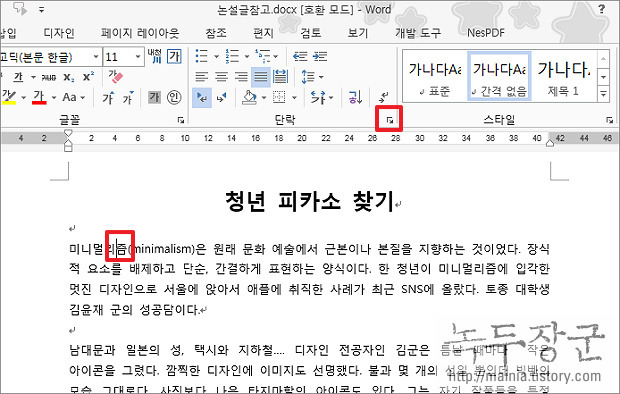Open the Change Case Aa dropdown
Image resolution: width=620 pixels, height=394 pixels.
pyautogui.click(x=74, y=97)
